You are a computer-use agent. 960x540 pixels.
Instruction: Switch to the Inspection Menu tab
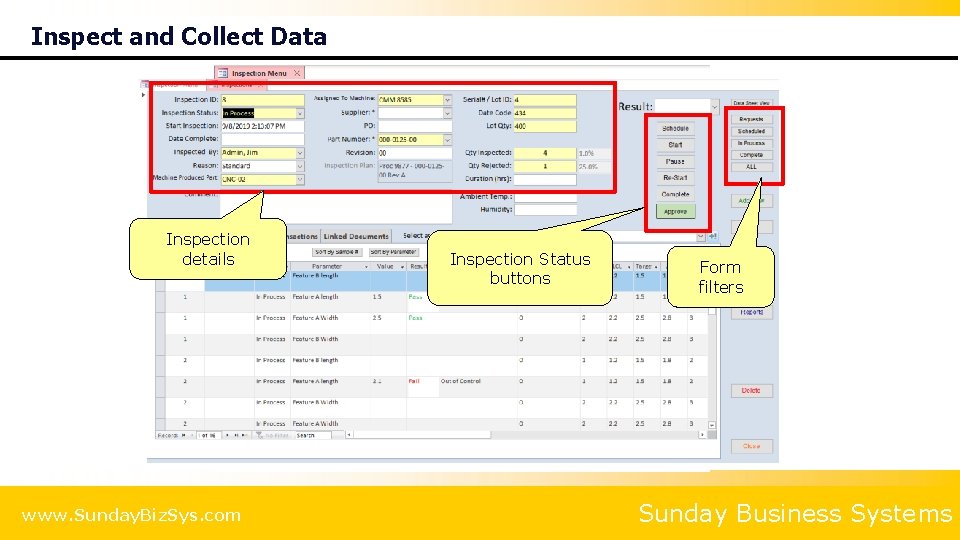[259, 73]
